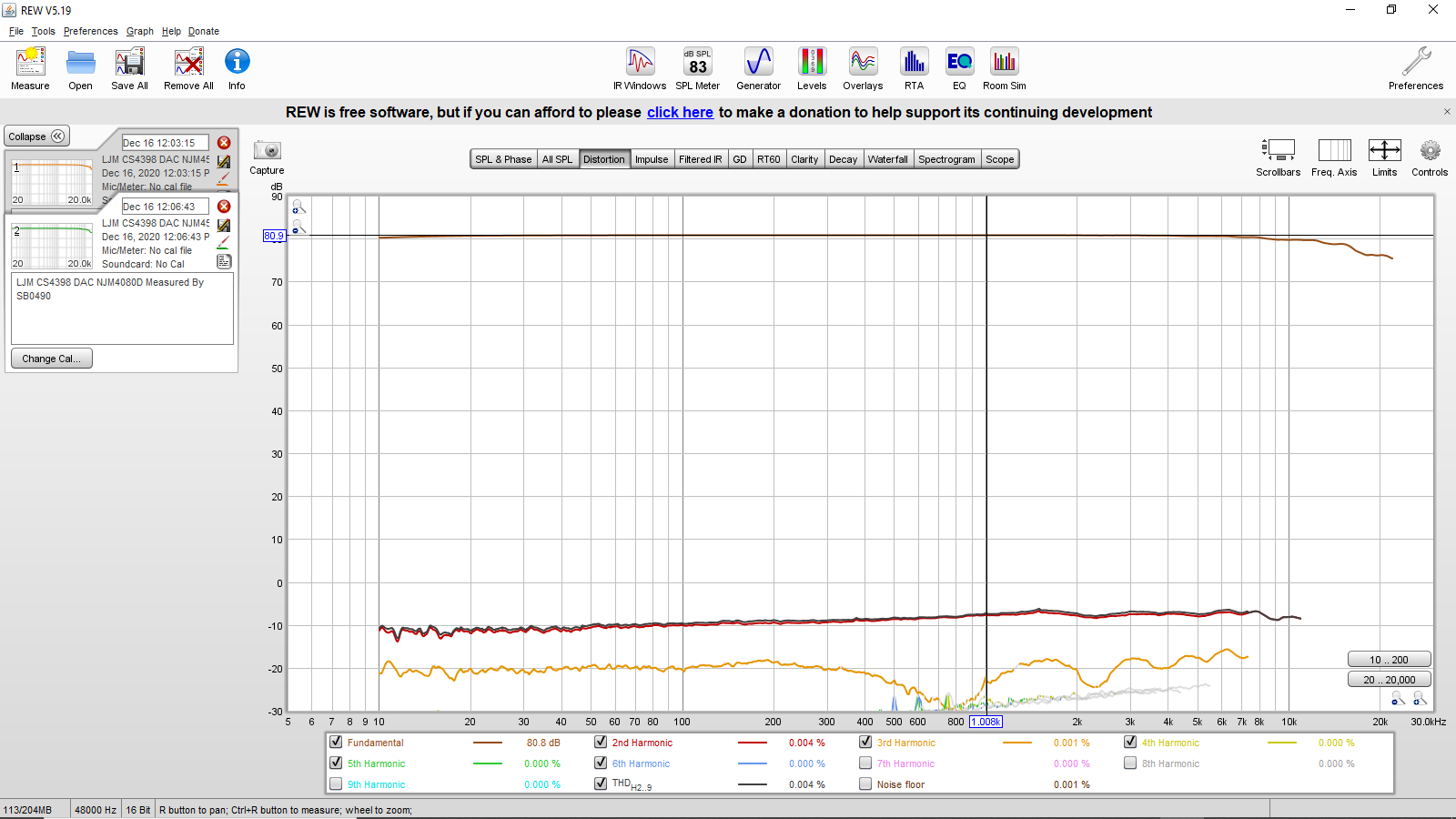Toggle the THD H2..9 checkbox
Screen dimensions: 1456x819
[x=601, y=783]
